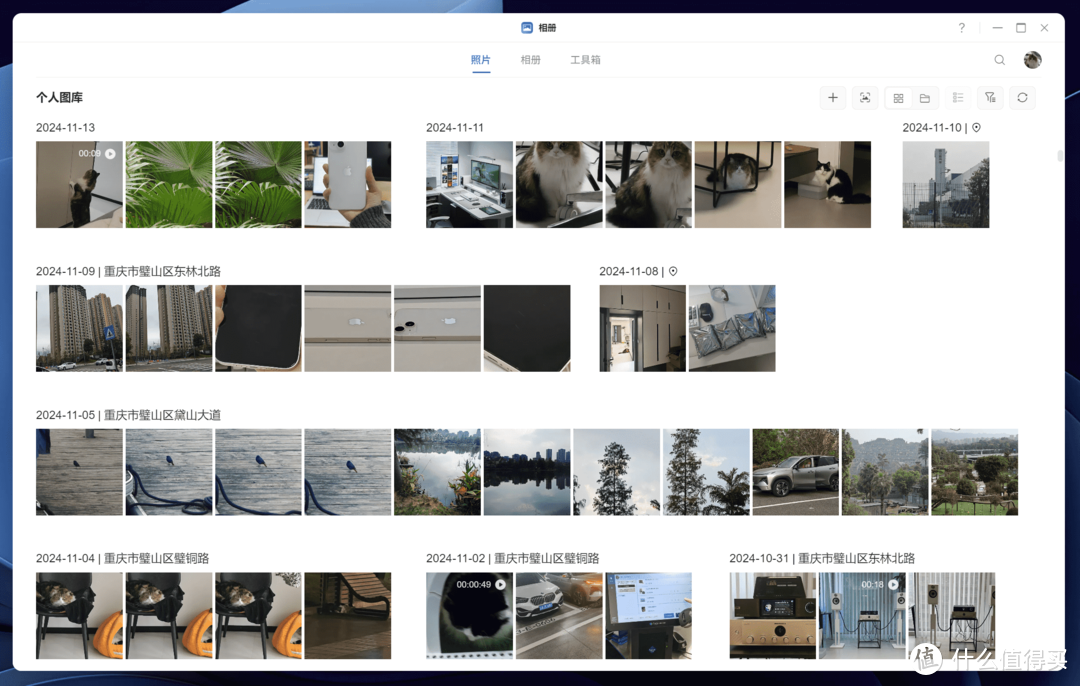The image size is (1080, 686).
Task: Switch to folder view mode
Action: (x=925, y=98)
